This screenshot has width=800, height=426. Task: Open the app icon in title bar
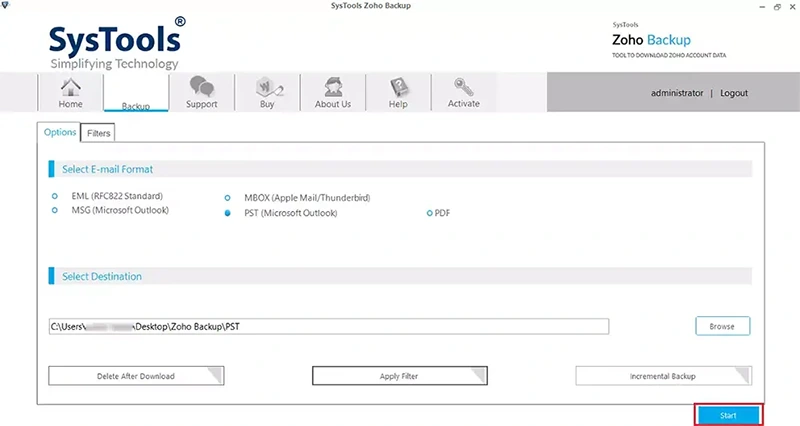[x=5, y=5]
